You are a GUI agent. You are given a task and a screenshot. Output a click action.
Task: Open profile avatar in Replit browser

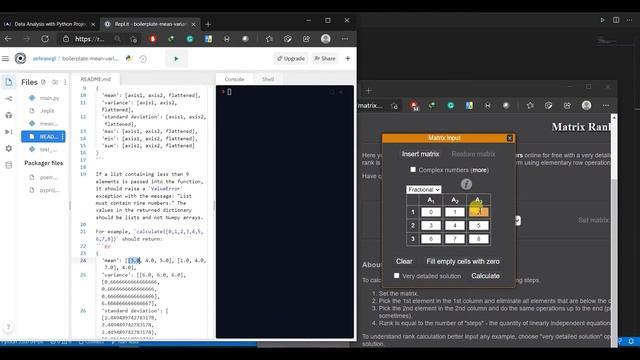[x=325, y=39]
